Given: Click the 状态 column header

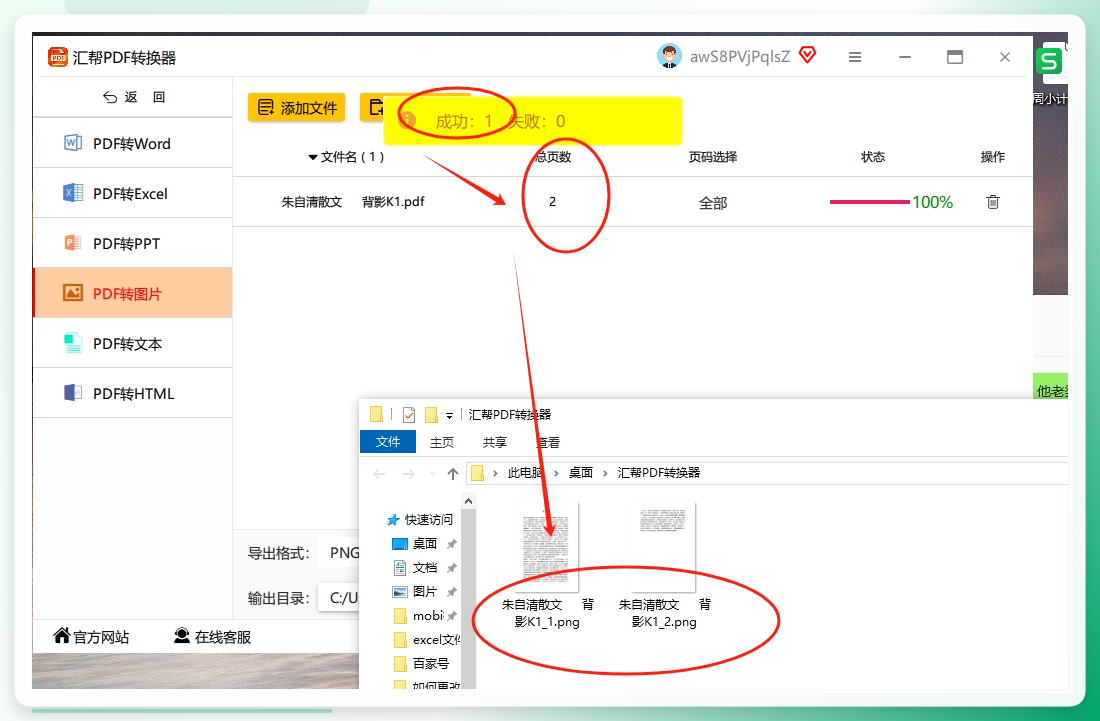Looking at the screenshot, I should pos(873,157).
